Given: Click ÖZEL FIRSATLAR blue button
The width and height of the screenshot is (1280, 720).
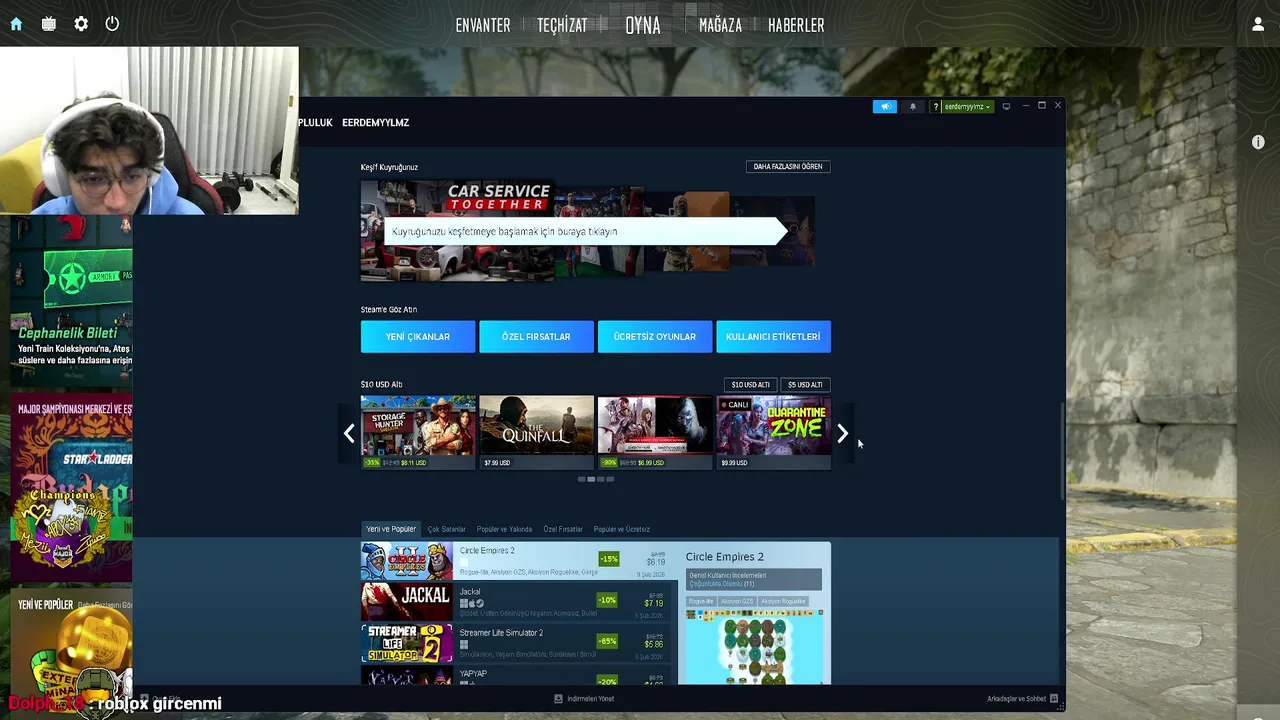Looking at the screenshot, I should coord(536,337).
